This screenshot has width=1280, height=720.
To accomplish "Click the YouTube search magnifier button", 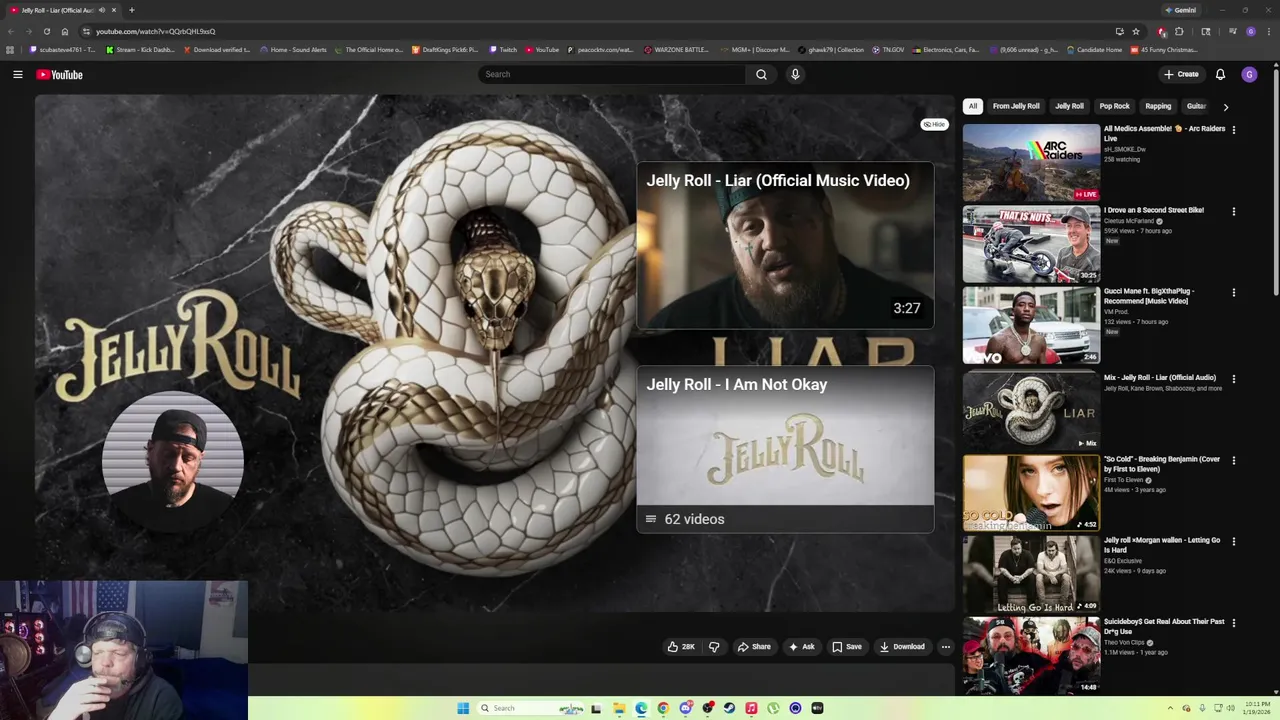I will click(761, 74).
